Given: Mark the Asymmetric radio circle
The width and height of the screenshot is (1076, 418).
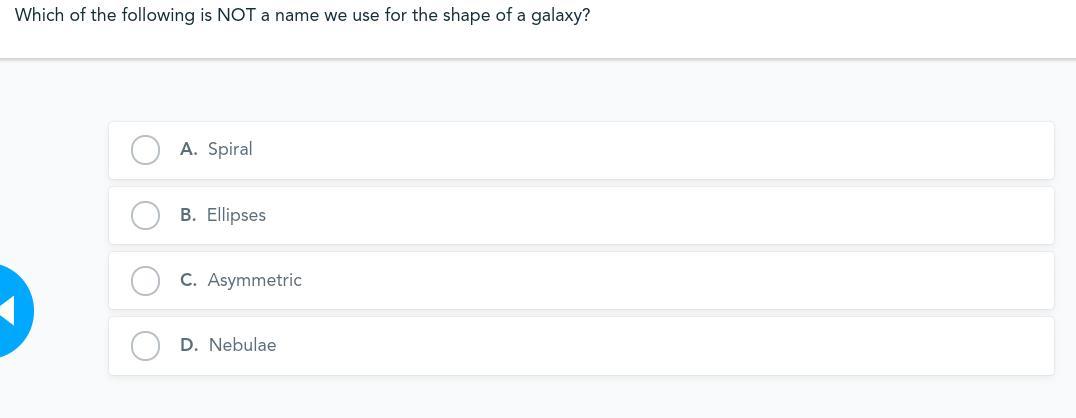Looking at the screenshot, I should click(145, 281).
